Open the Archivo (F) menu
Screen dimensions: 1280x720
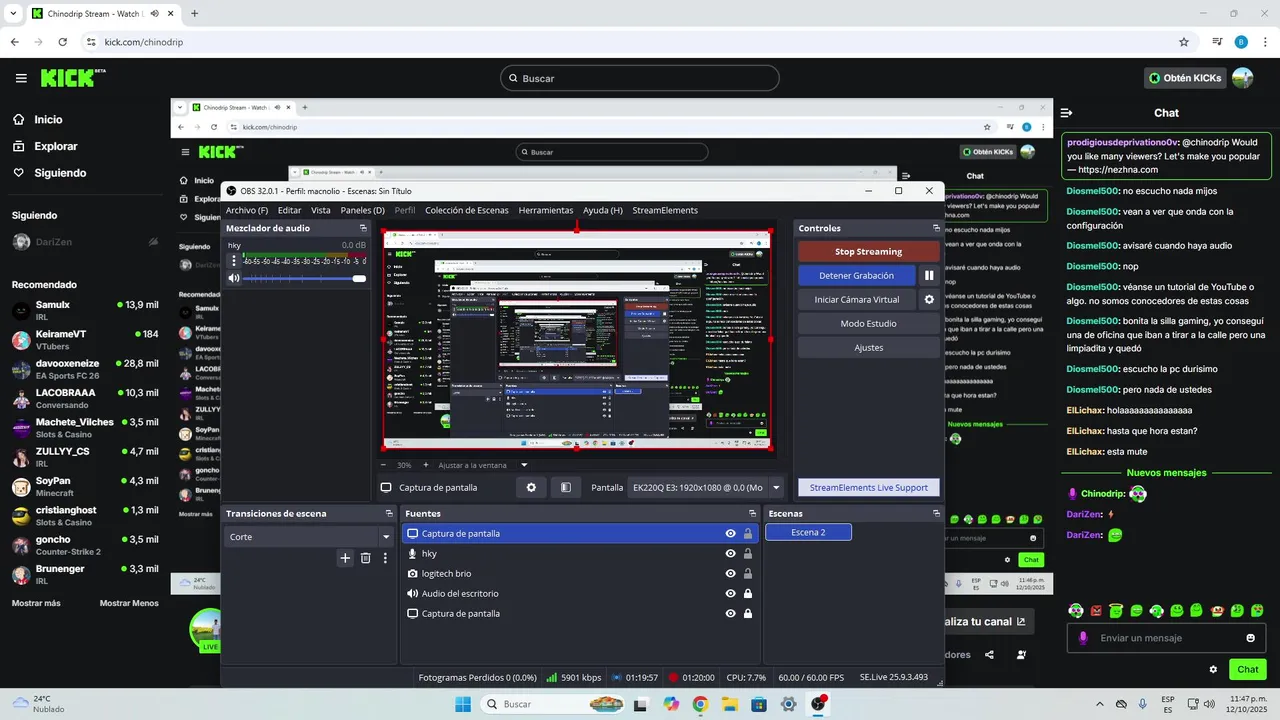tap(247, 210)
